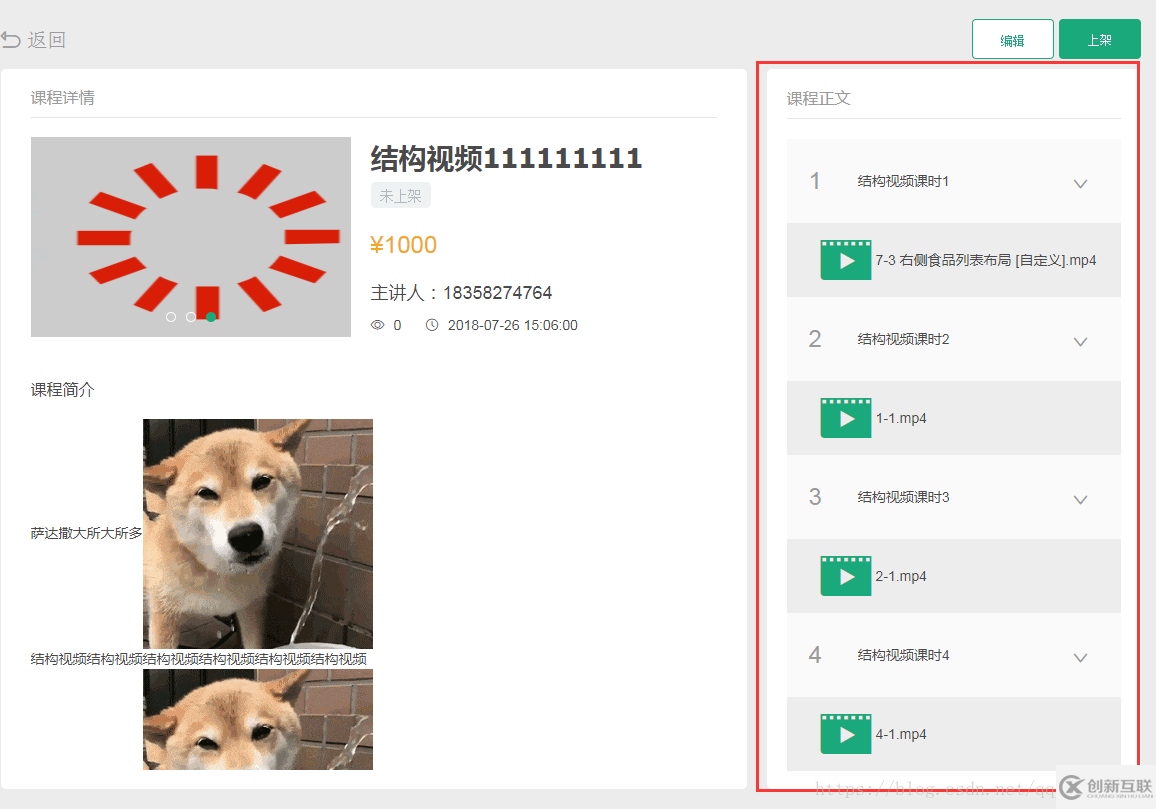Click the 上架 publish button
Viewport: 1156px width, 809px height.
(x=1099, y=39)
